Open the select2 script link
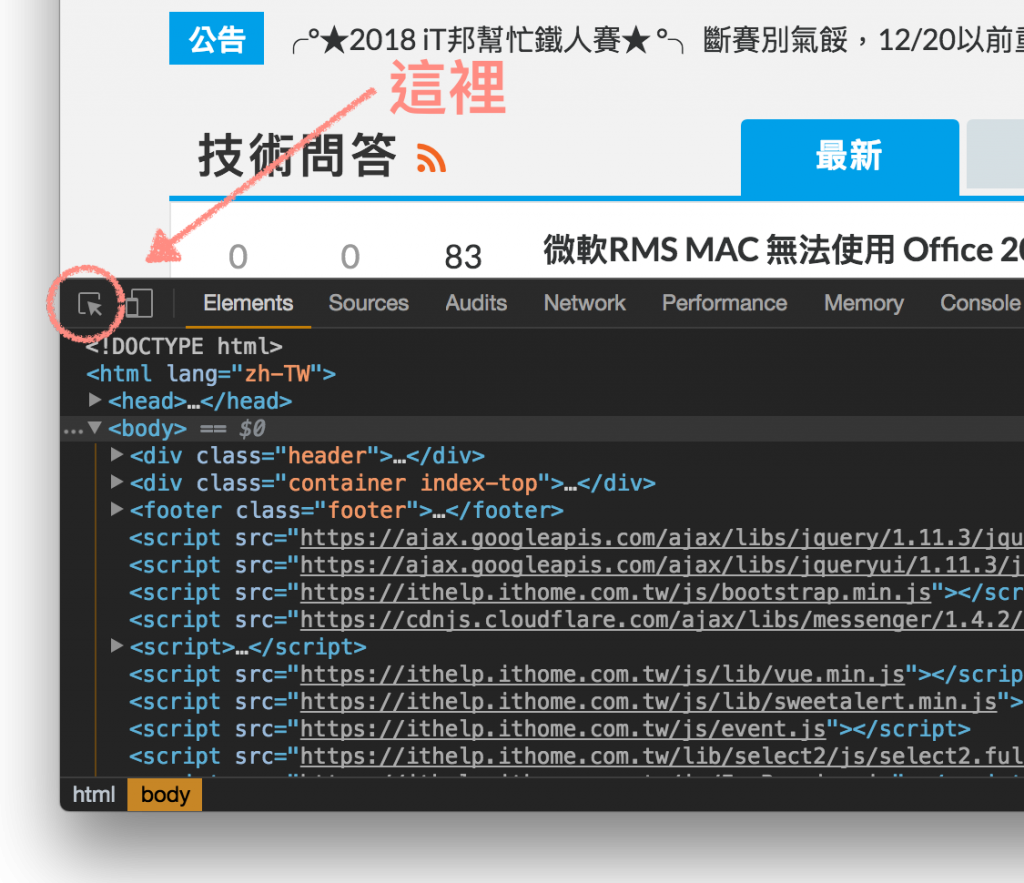The image size is (1024, 883). [661, 756]
